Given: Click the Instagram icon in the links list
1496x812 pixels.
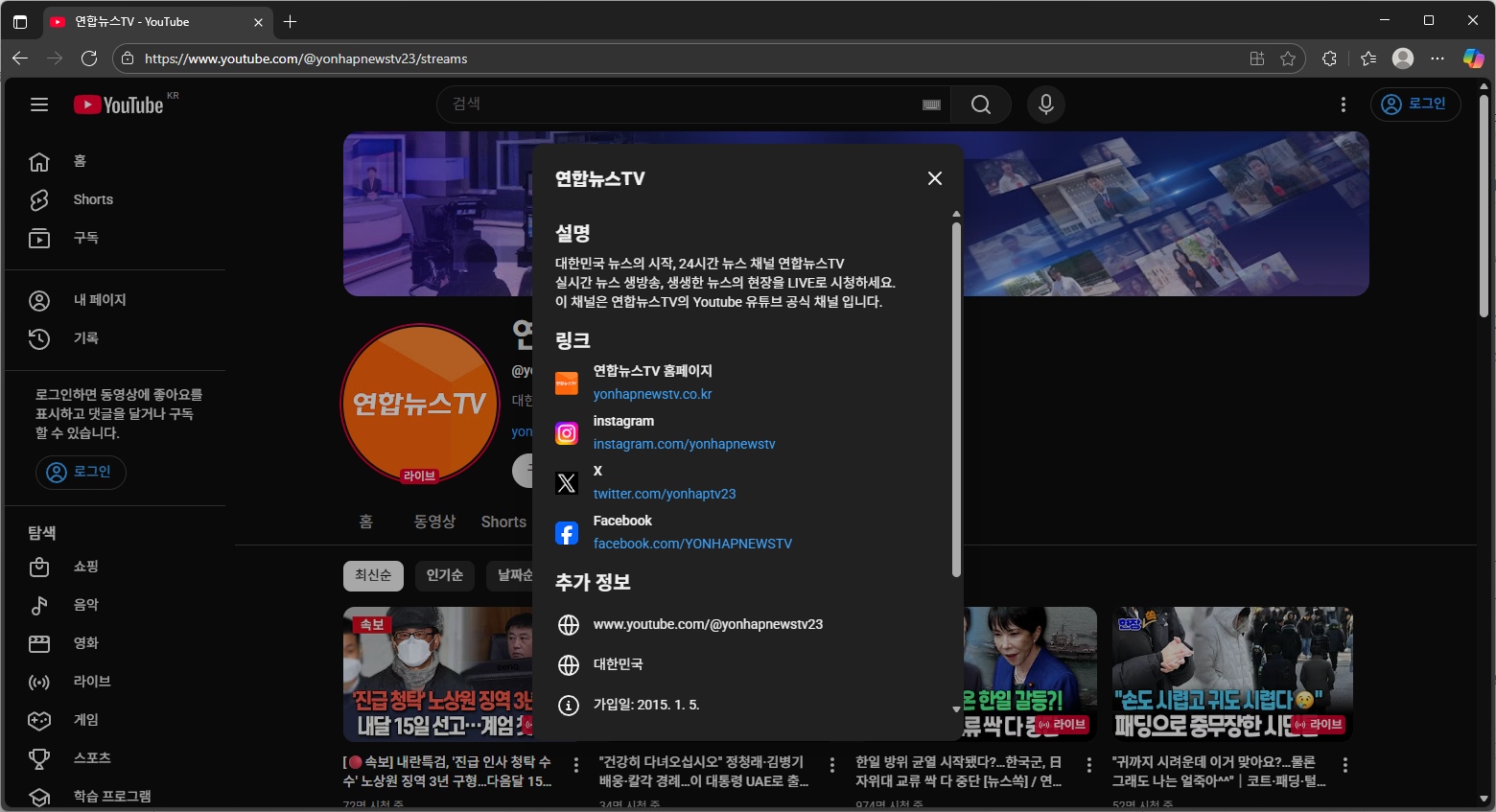Looking at the screenshot, I should (567, 432).
